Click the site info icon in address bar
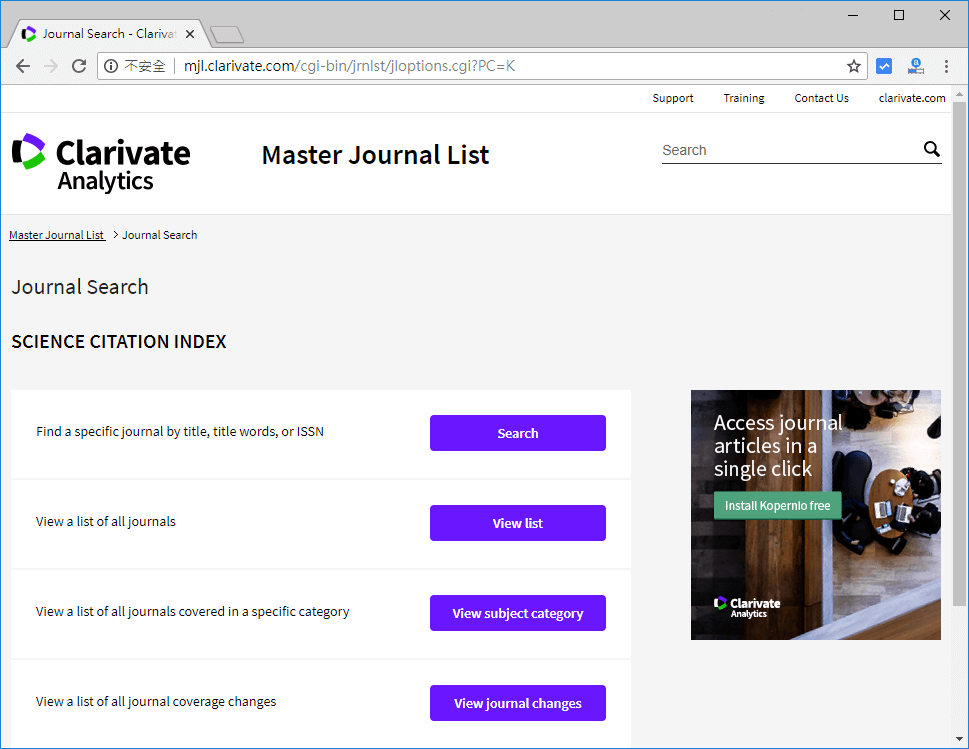 point(112,67)
